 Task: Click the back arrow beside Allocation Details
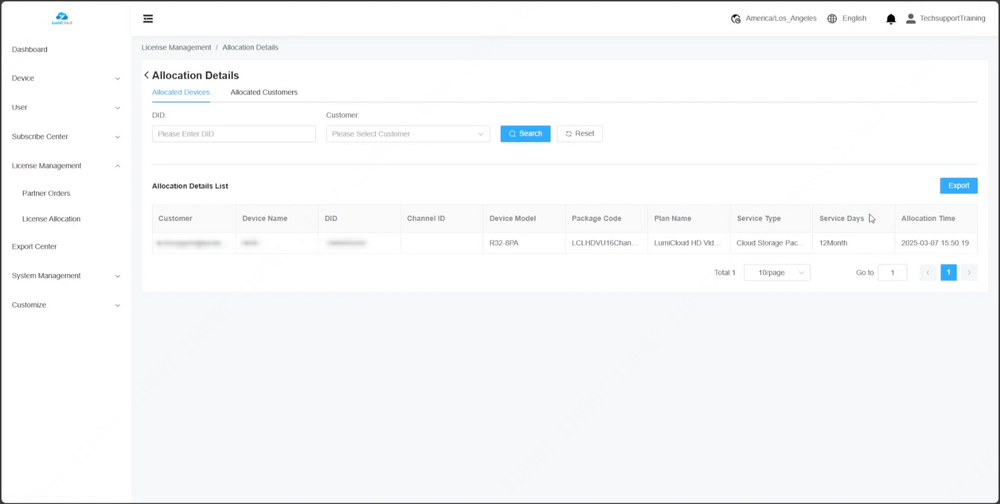point(146,75)
